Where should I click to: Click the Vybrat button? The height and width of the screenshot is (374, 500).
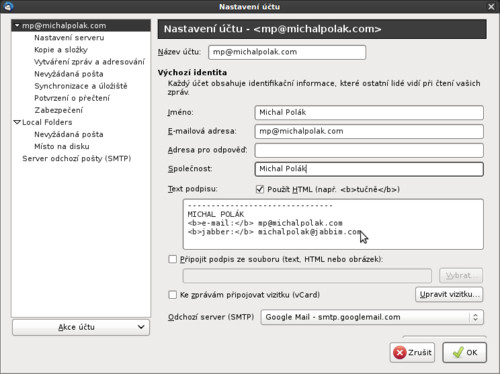(x=461, y=276)
